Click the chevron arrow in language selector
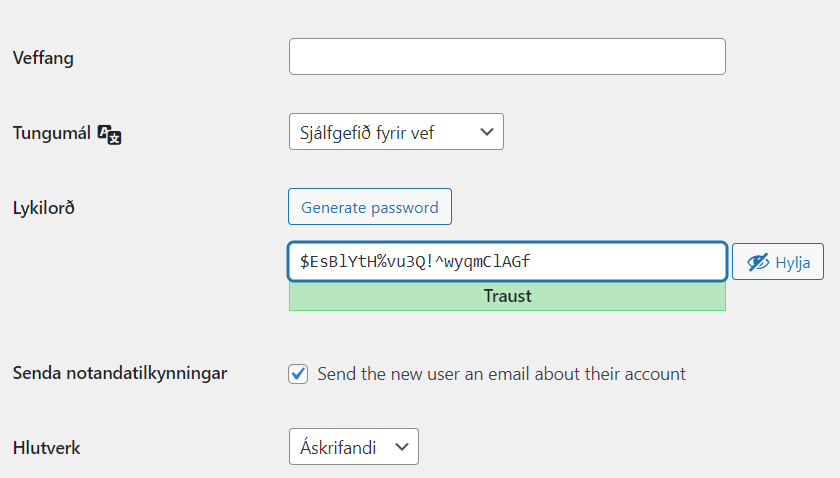Viewport: 840px width, 478px height. tap(486, 132)
